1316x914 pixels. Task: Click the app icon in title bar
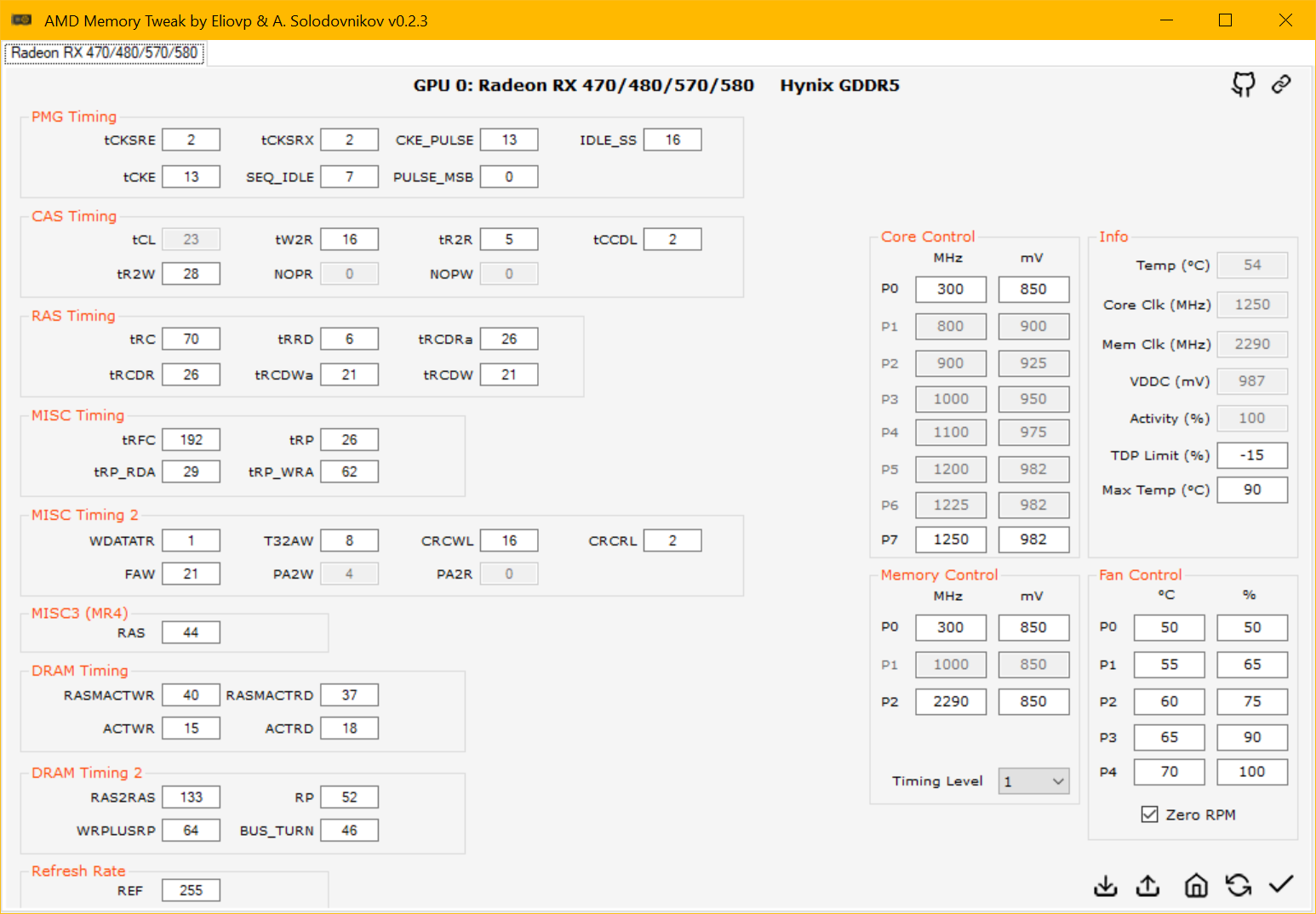[x=21, y=20]
